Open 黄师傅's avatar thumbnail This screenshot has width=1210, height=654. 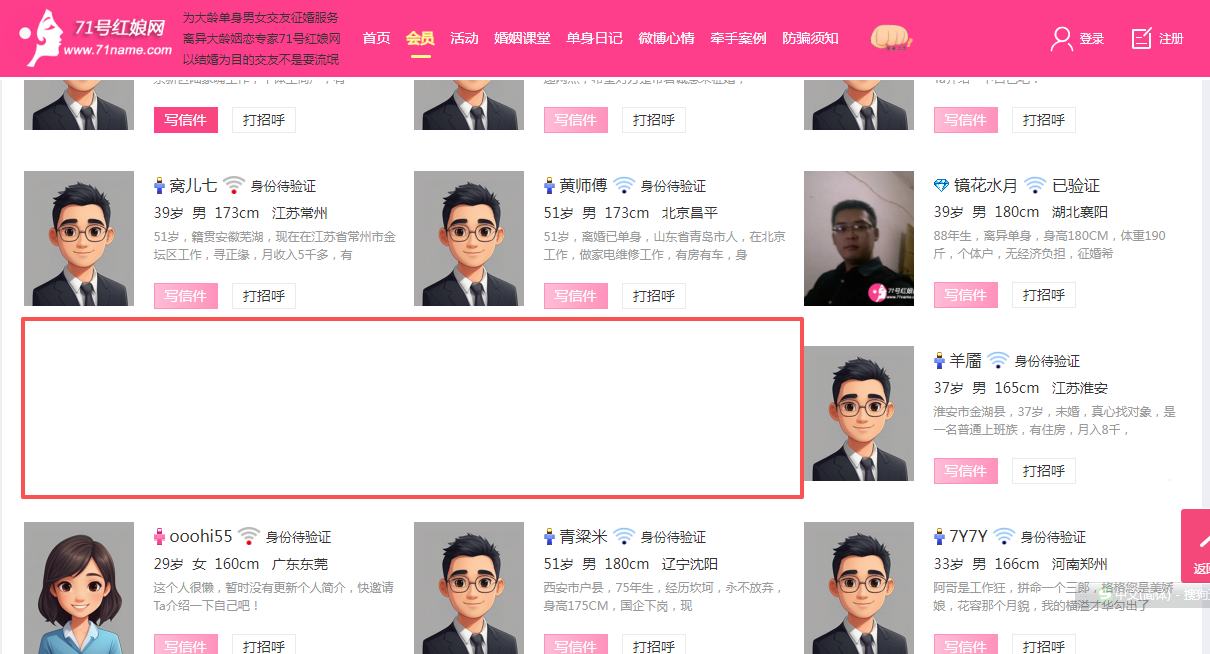[x=469, y=238]
